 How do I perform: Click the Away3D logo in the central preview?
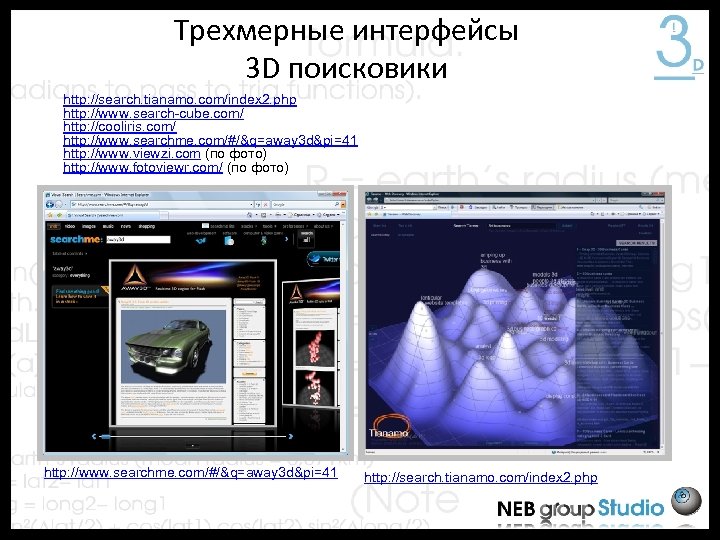click(x=134, y=279)
